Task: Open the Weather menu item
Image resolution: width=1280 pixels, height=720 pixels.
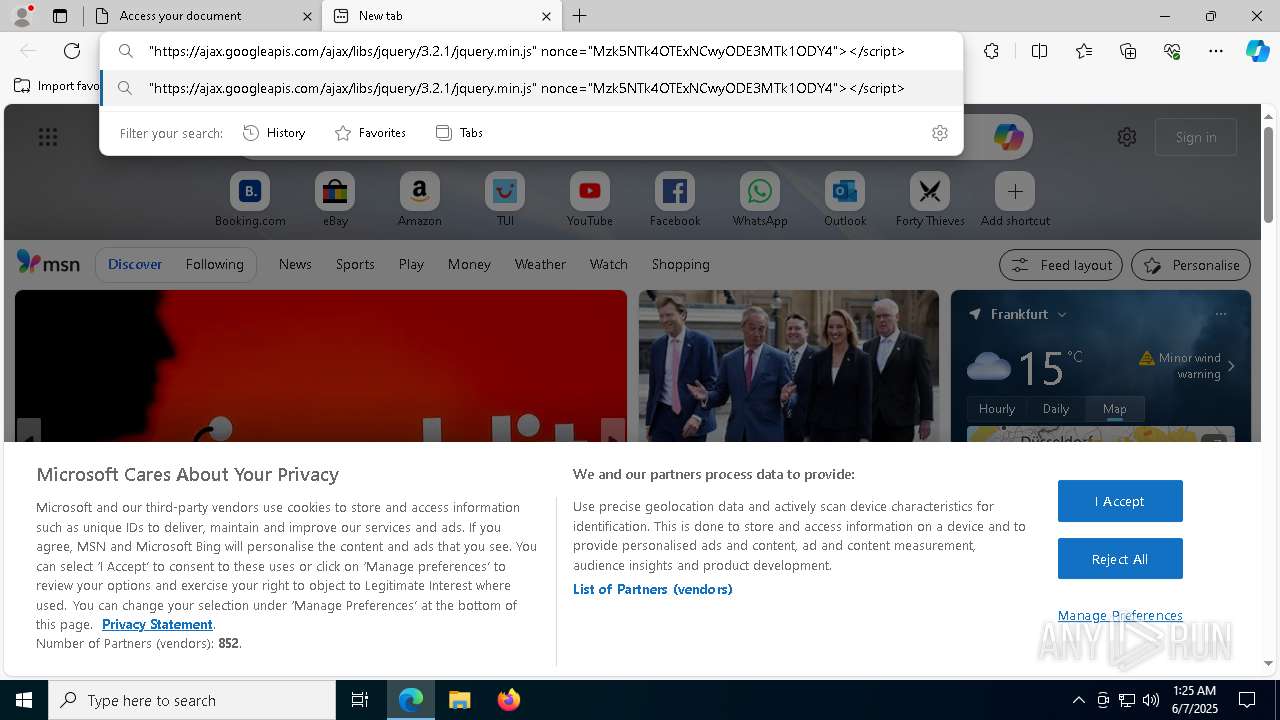Action: point(540,264)
